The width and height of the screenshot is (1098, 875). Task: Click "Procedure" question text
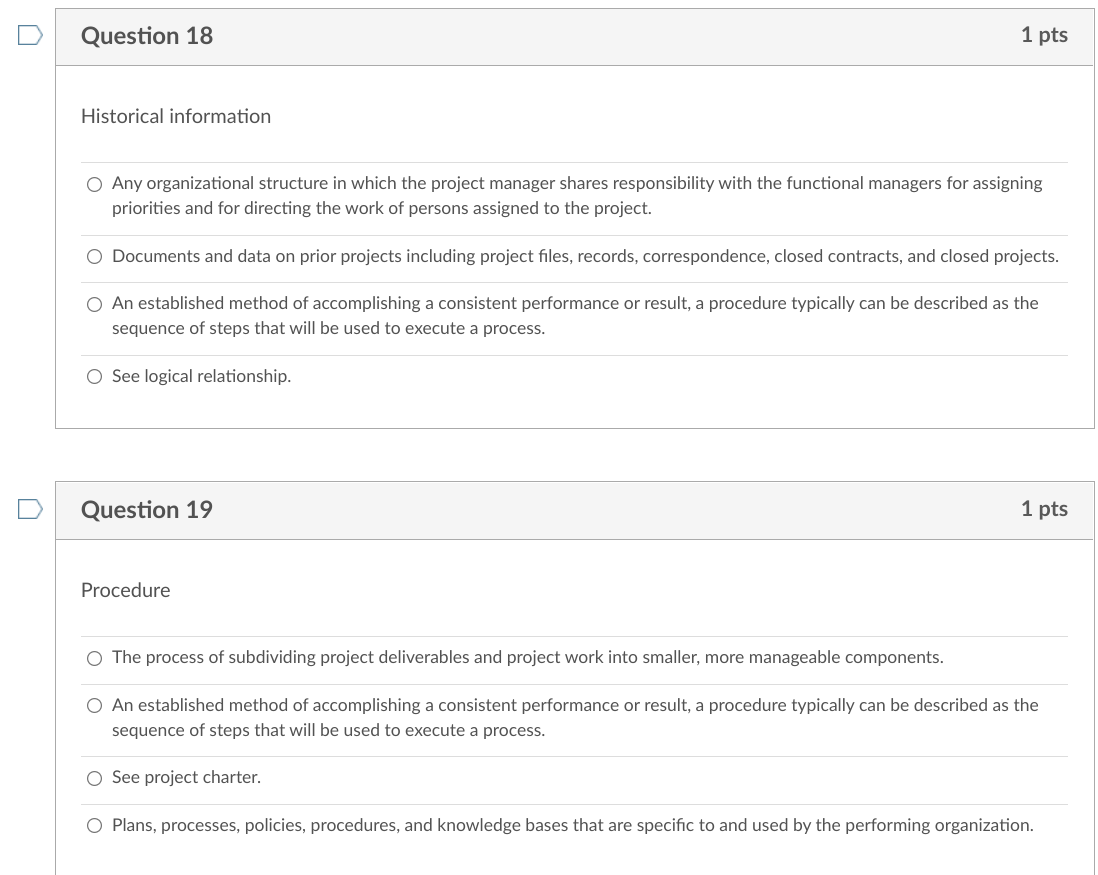tap(126, 590)
